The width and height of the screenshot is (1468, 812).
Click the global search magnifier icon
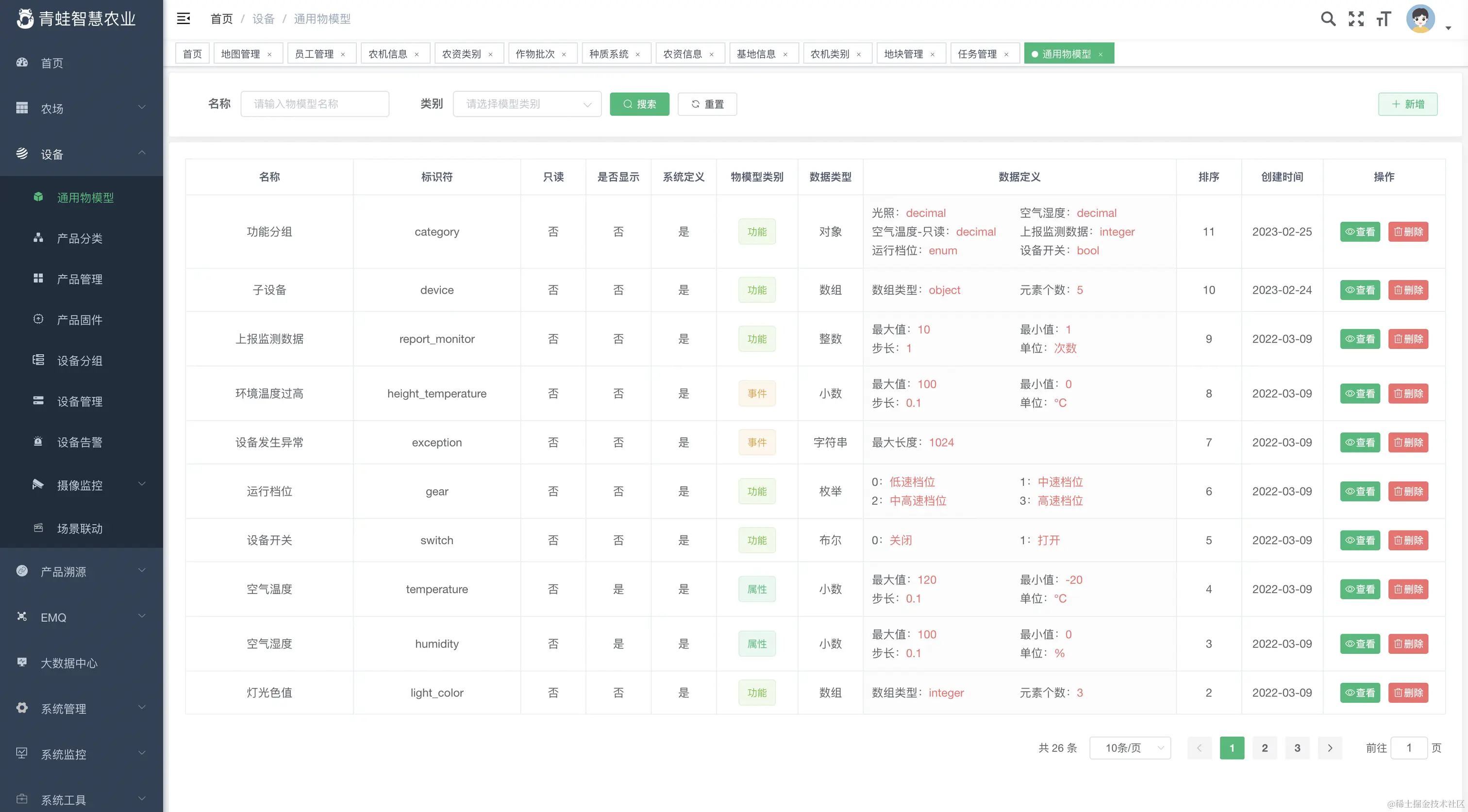[1328, 19]
